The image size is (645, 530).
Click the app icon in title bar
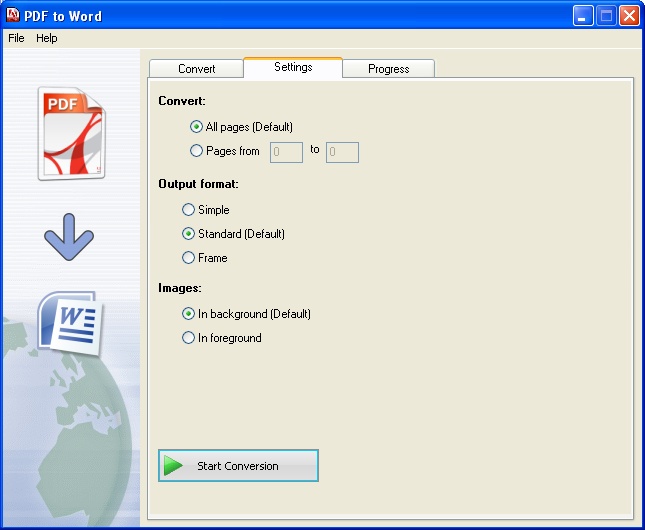13,16
